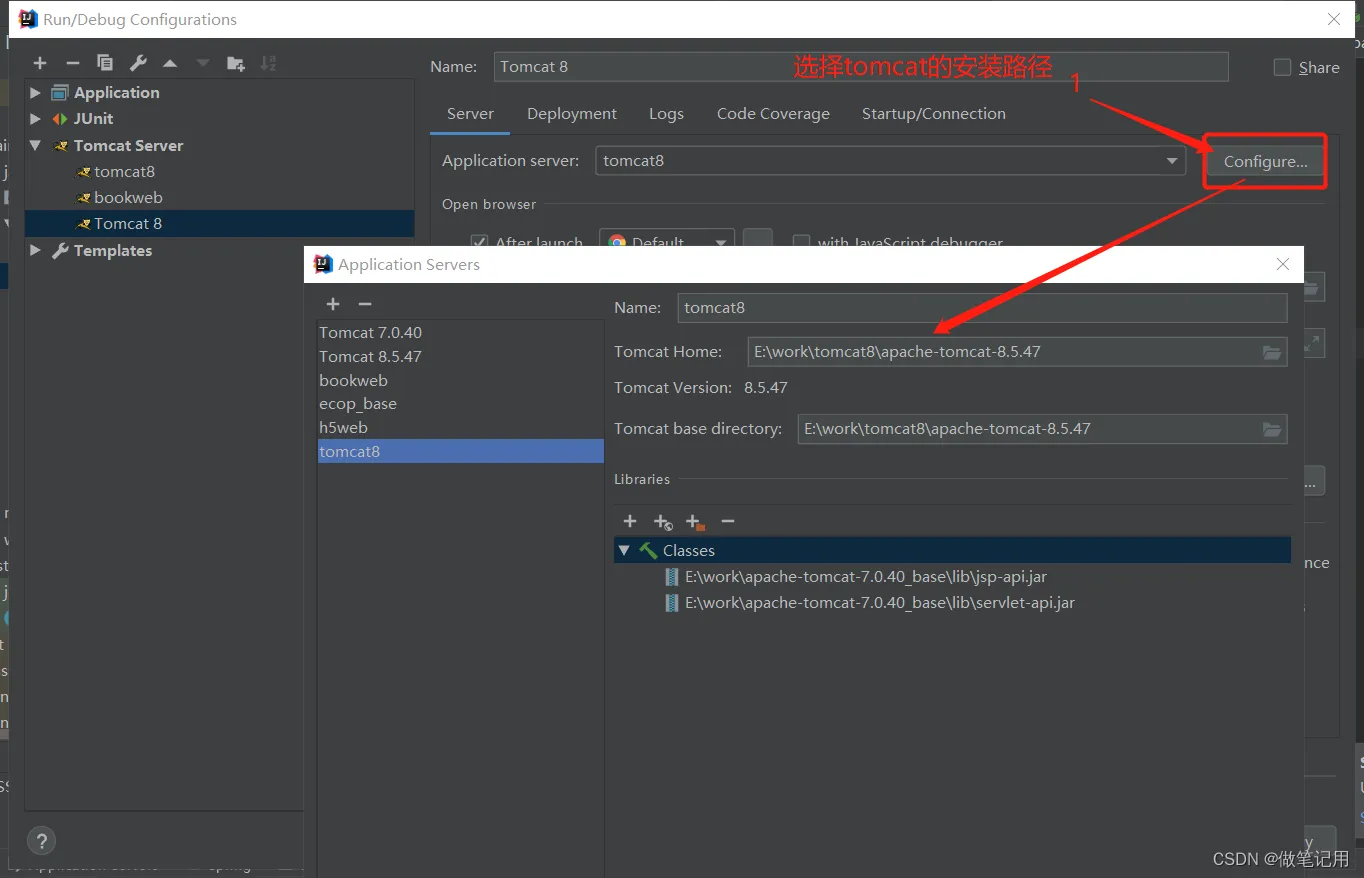
Task: Open the Application server dropdown
Action: [x=1172, y=161]
